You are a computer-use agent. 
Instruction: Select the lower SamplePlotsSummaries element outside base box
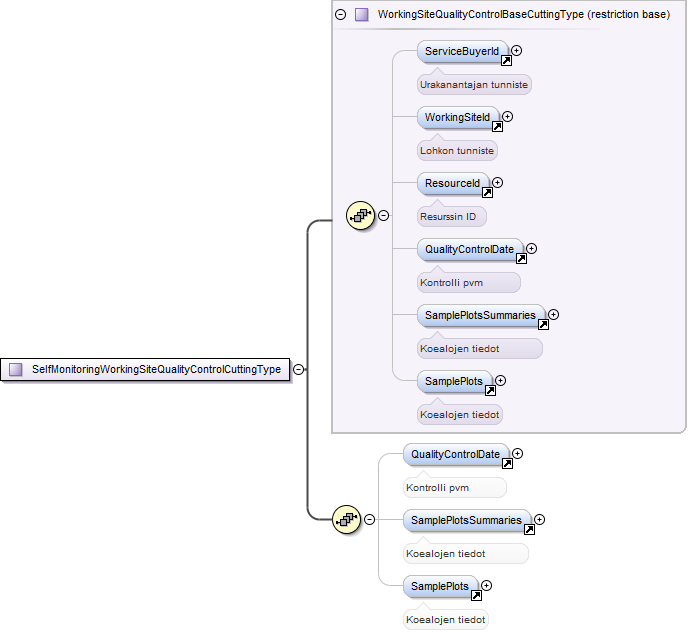pos(467,520)
